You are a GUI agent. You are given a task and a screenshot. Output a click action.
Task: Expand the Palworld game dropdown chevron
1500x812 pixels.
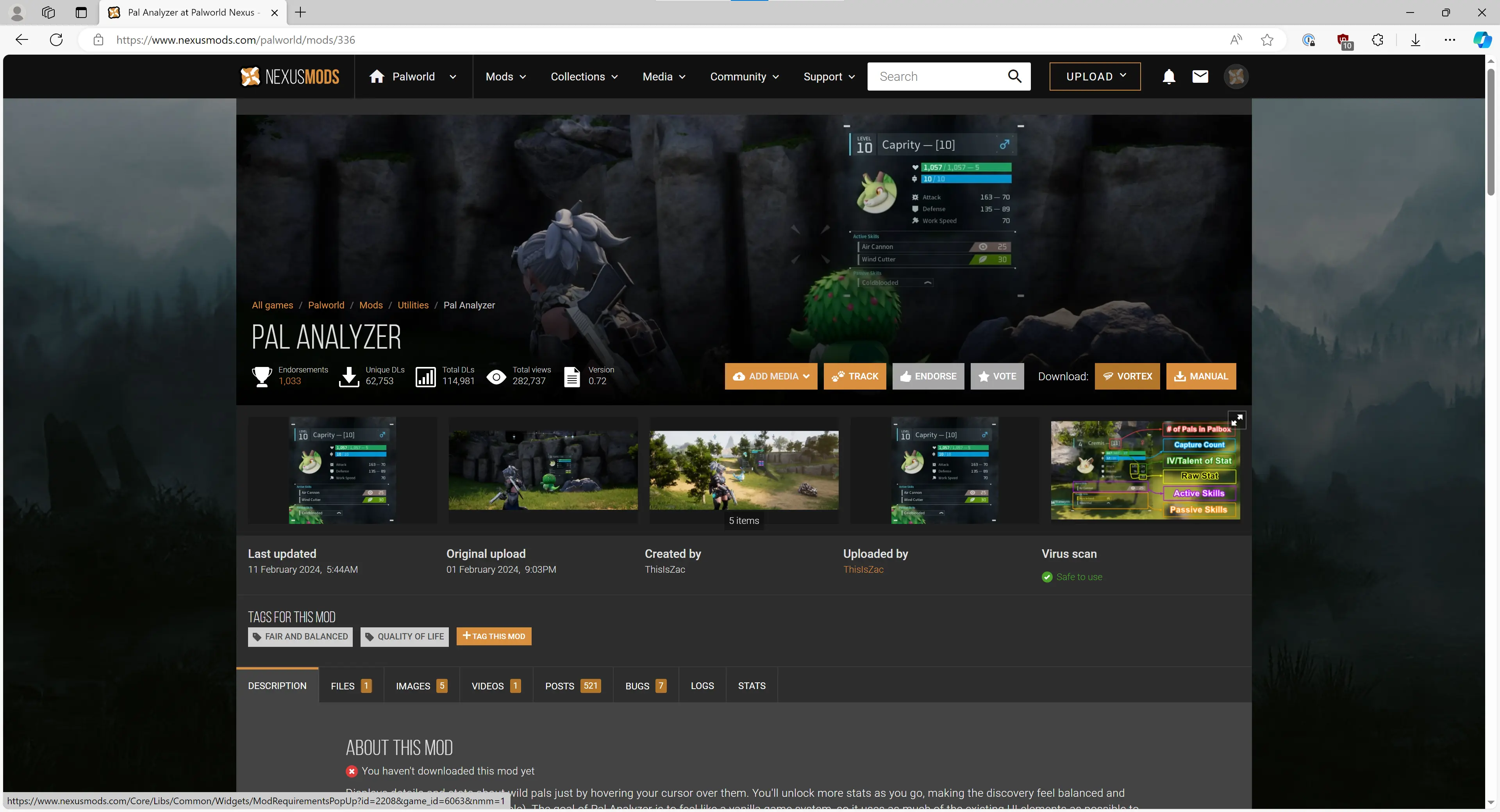452,77
